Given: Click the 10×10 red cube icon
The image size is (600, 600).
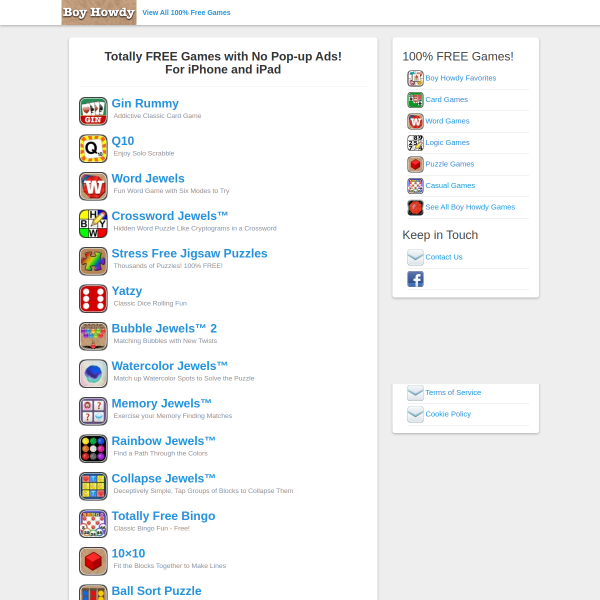Looking at the screenshot, I should coord(93,561).
